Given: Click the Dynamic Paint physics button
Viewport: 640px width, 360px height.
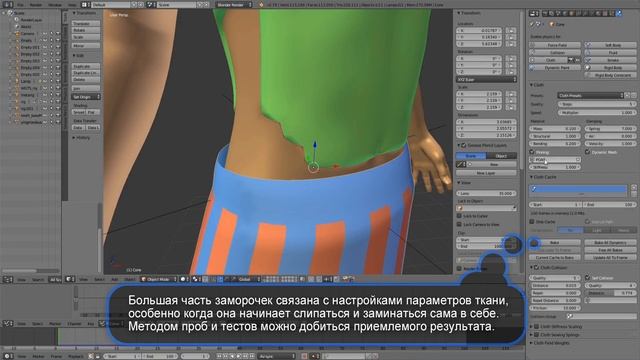Looking at the screenshot, I should 555,67.
